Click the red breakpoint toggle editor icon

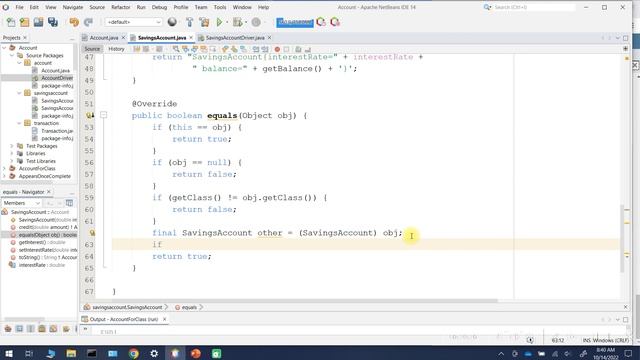tap(277, 49)
